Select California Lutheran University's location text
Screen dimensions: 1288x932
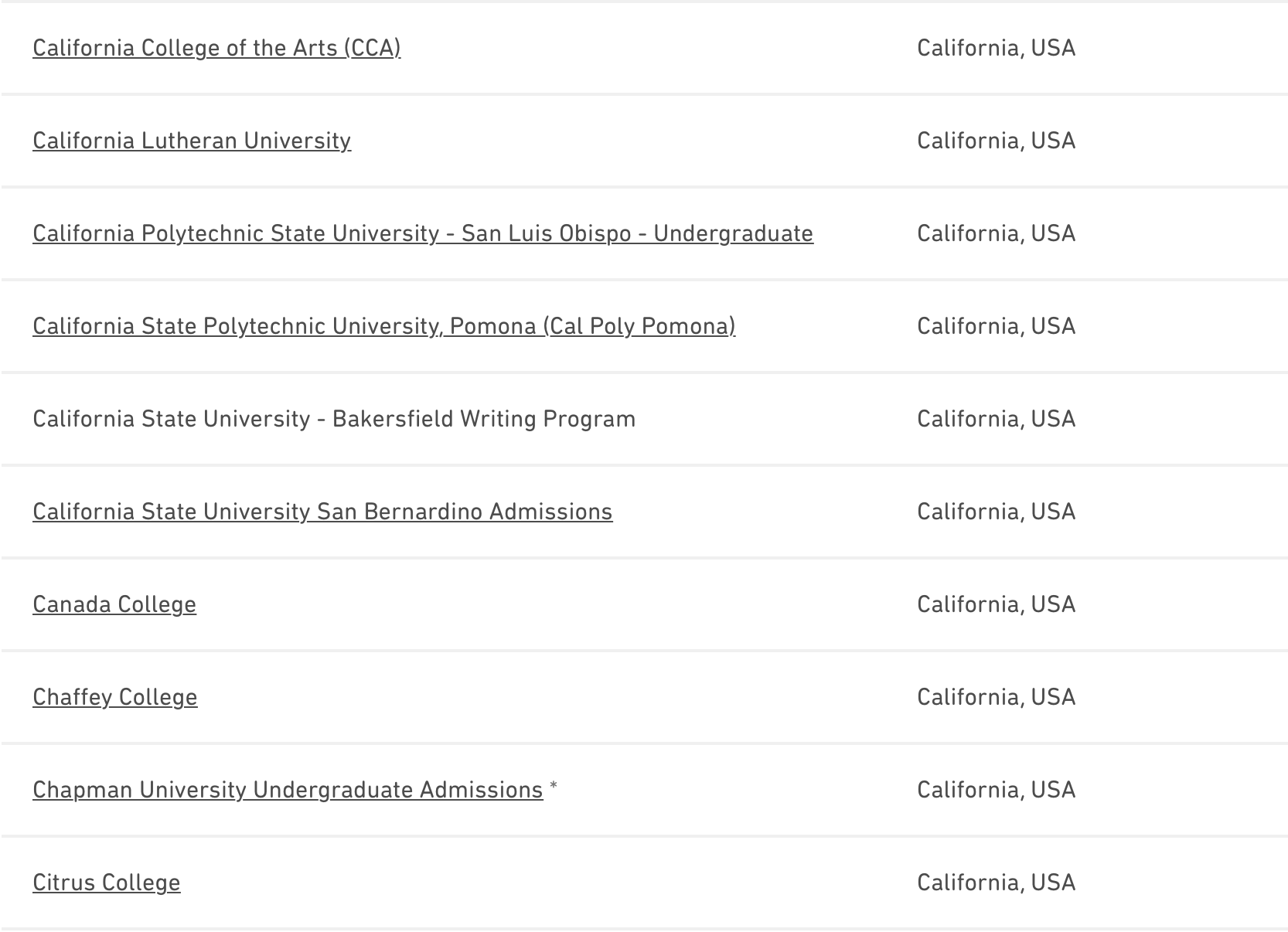(996, 141)
